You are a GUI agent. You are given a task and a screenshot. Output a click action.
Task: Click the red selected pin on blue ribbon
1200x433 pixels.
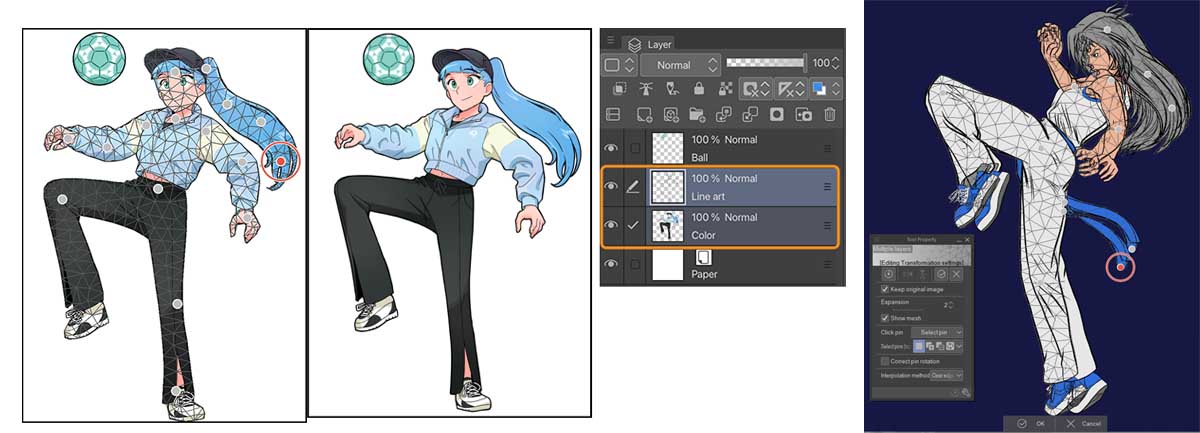tap(1121, 267)
